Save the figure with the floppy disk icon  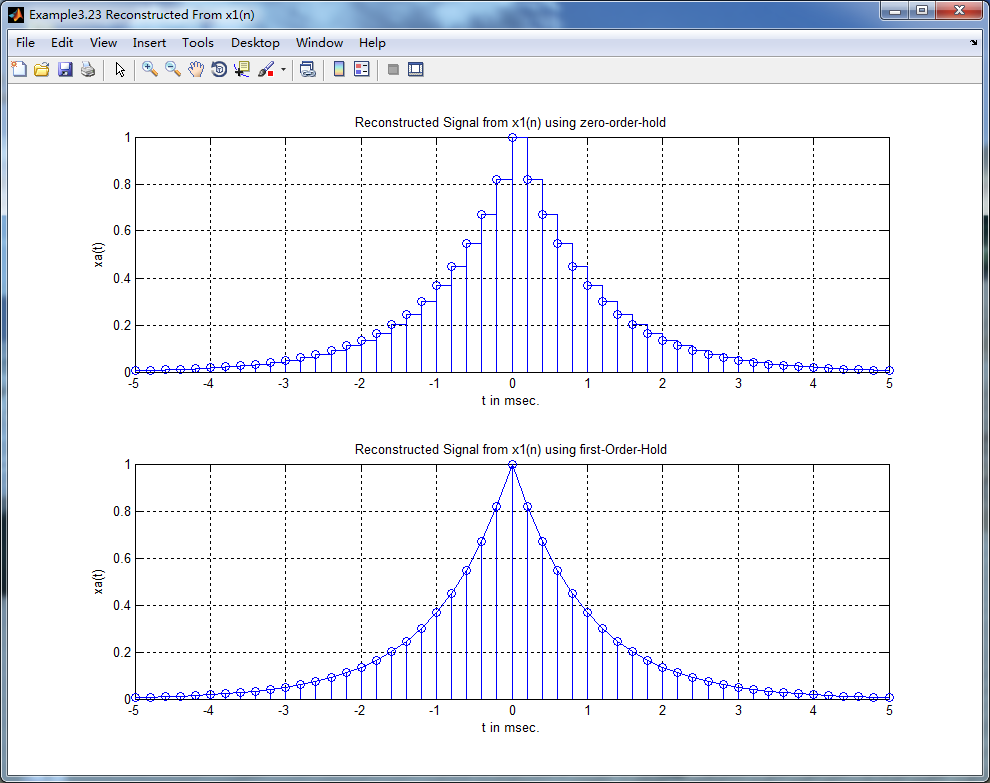pos(65,69)
